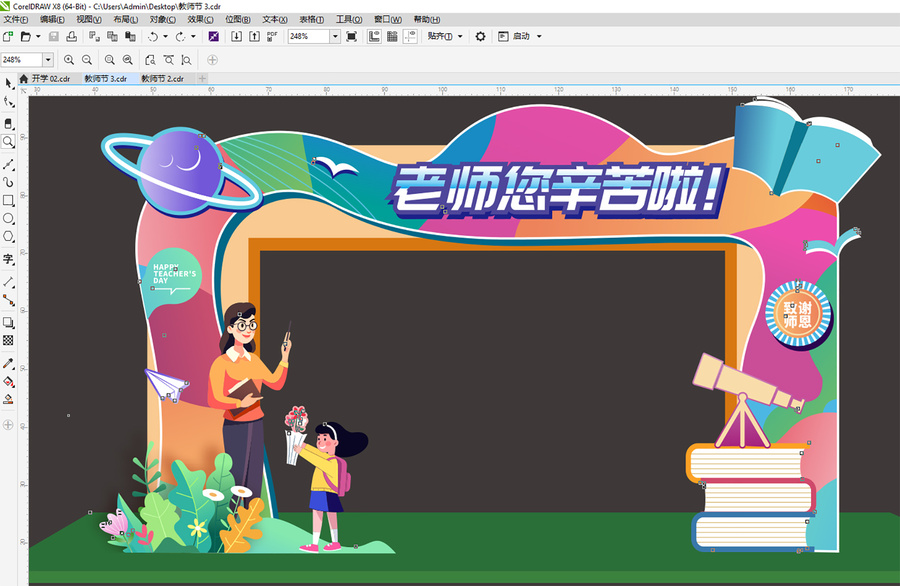Click the purple search content icon
This screenshot has width=900, height=586.
214,36
